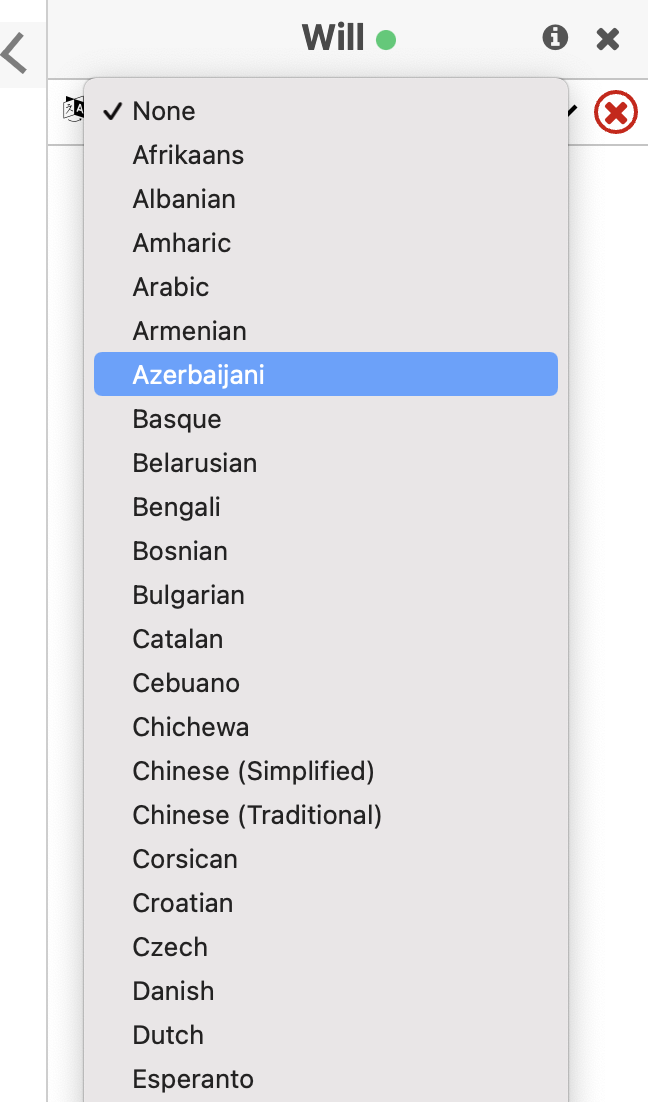This screenshot has width=648, height=1102.
Task: Select Esperanto in the list
Action: pyautogui.click(x=326, y=1079)
